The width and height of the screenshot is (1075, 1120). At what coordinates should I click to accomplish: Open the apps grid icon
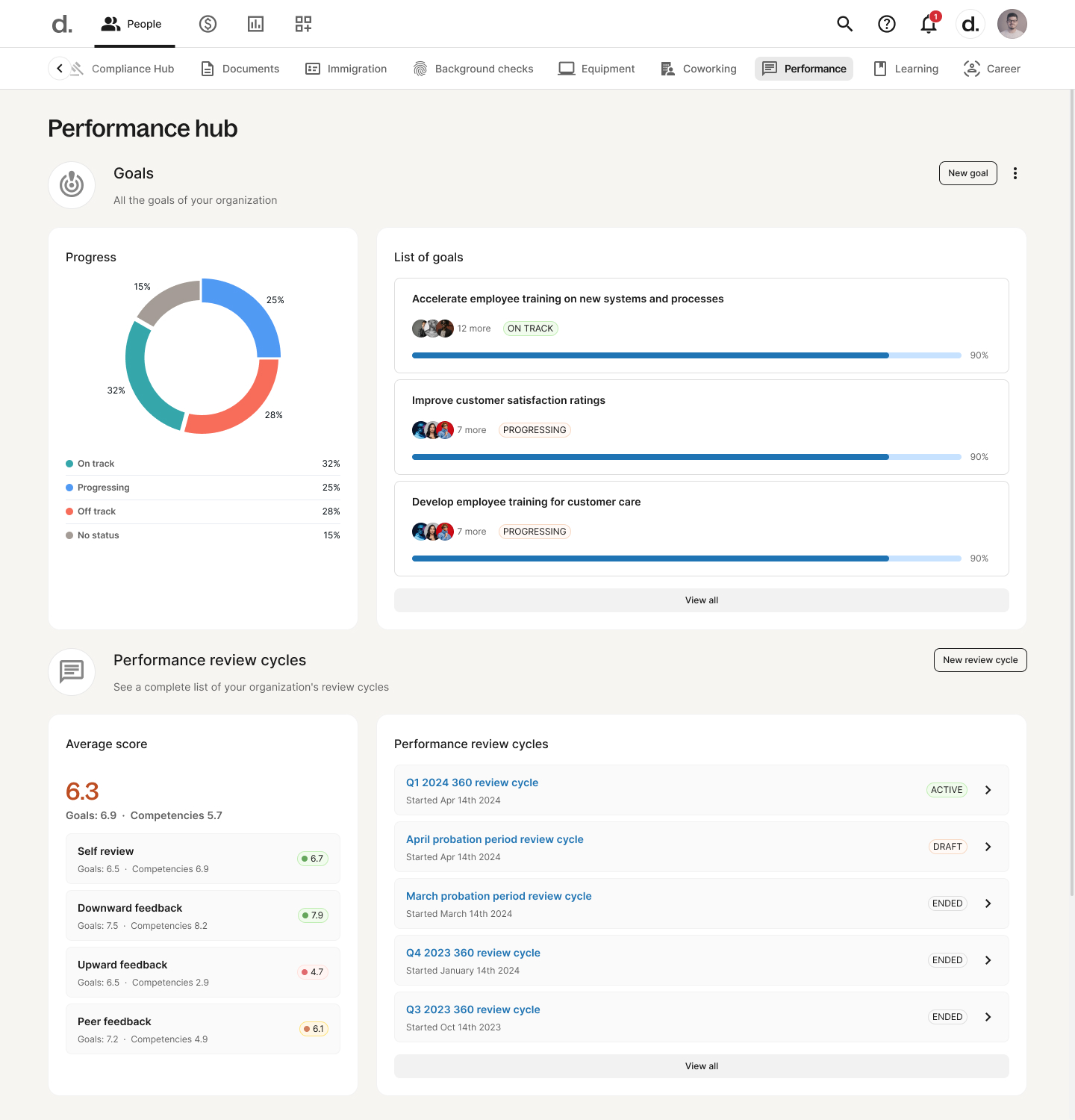click(303, 24)
